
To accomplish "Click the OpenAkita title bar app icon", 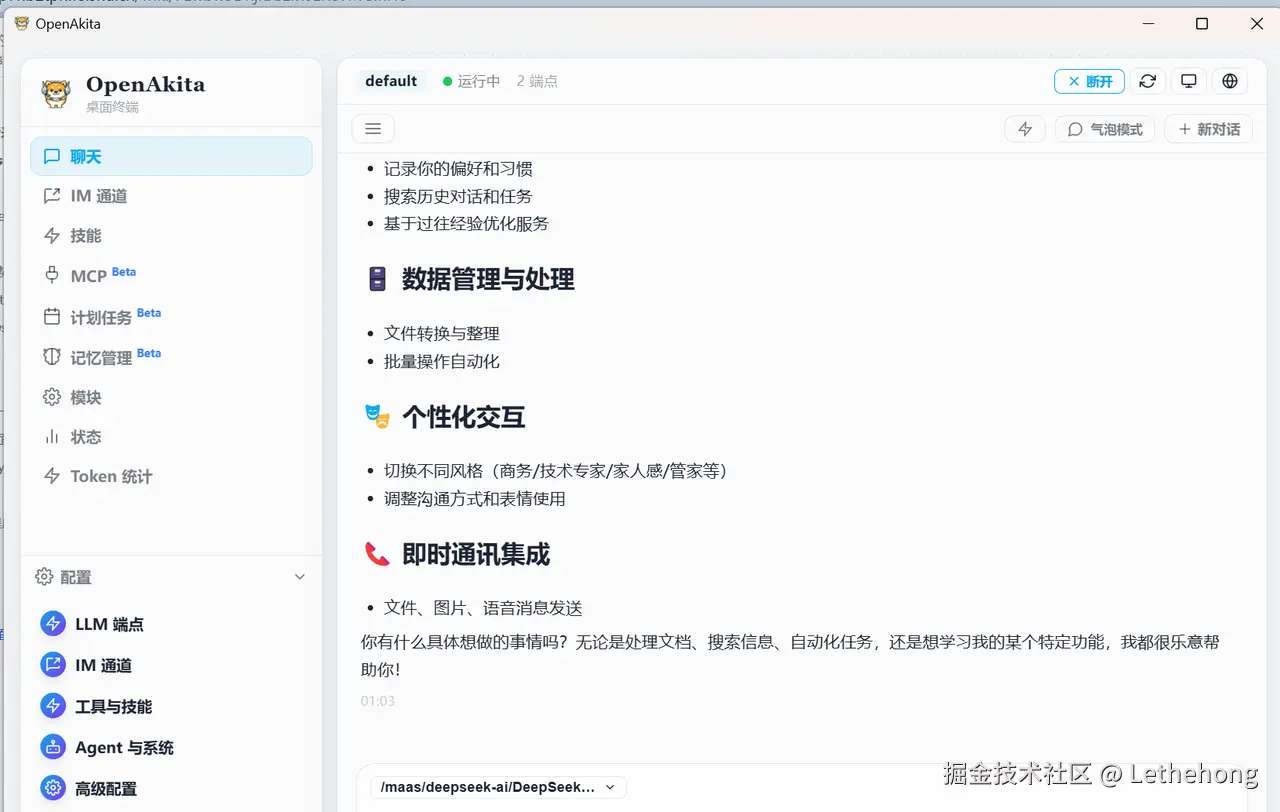I will pyautogui.click(x=21, y=23).
